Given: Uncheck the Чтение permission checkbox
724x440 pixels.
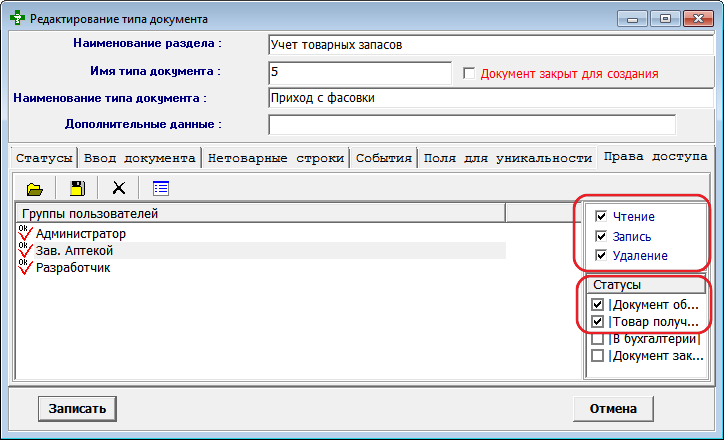Looking at the screenshot, I should coord(601,216).
